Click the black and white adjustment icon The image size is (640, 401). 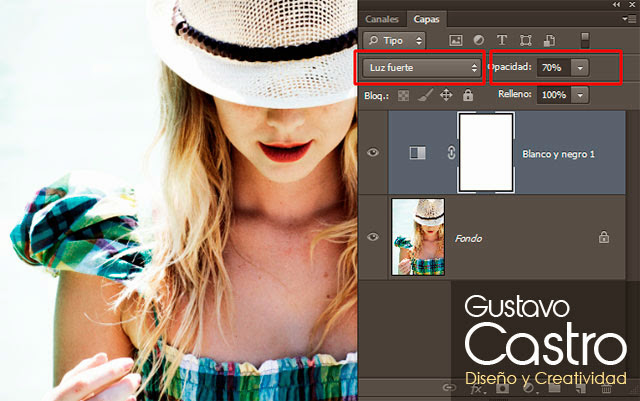[x=418, y=153]
